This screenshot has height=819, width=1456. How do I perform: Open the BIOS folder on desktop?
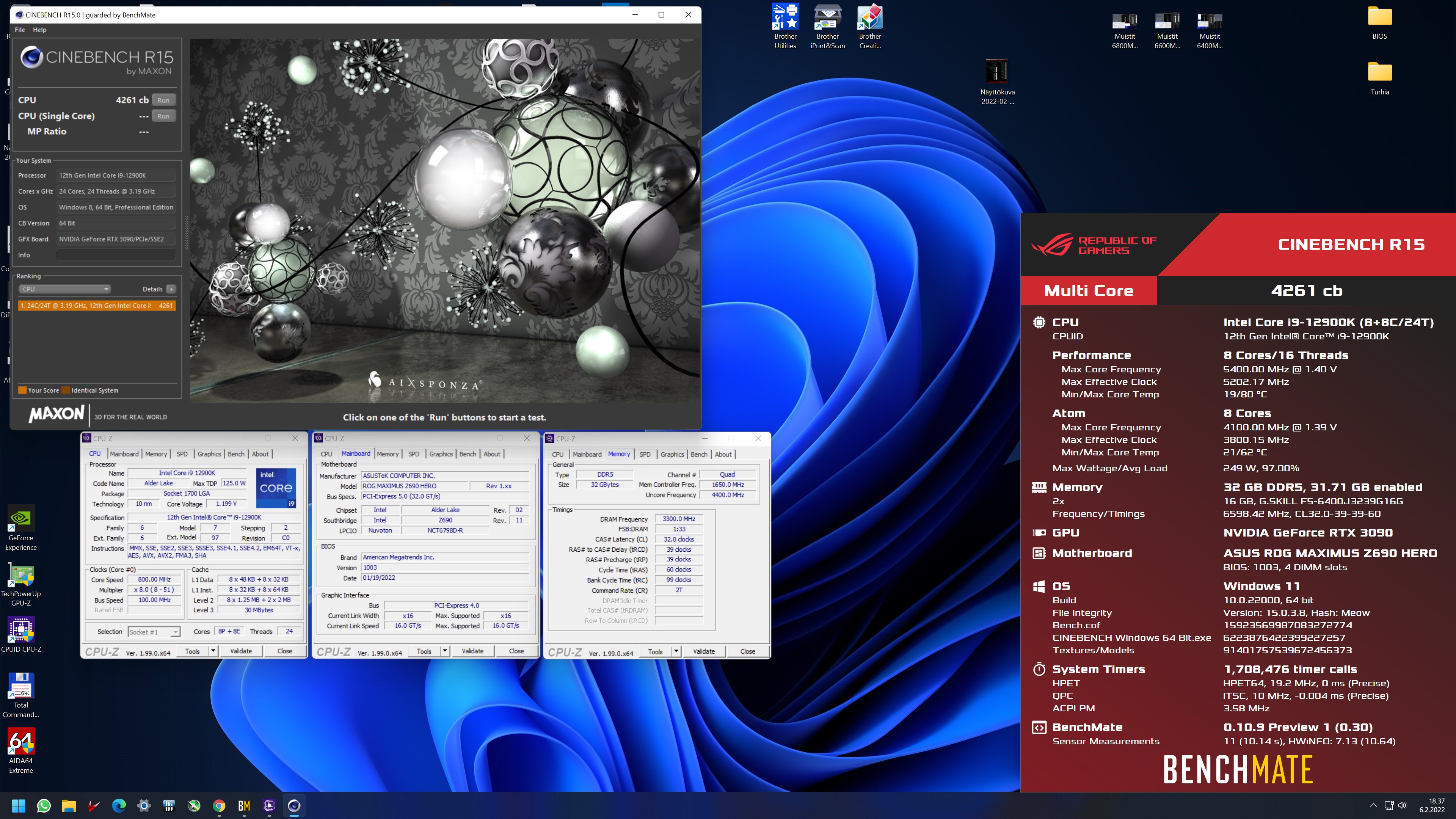(1380, 23)
